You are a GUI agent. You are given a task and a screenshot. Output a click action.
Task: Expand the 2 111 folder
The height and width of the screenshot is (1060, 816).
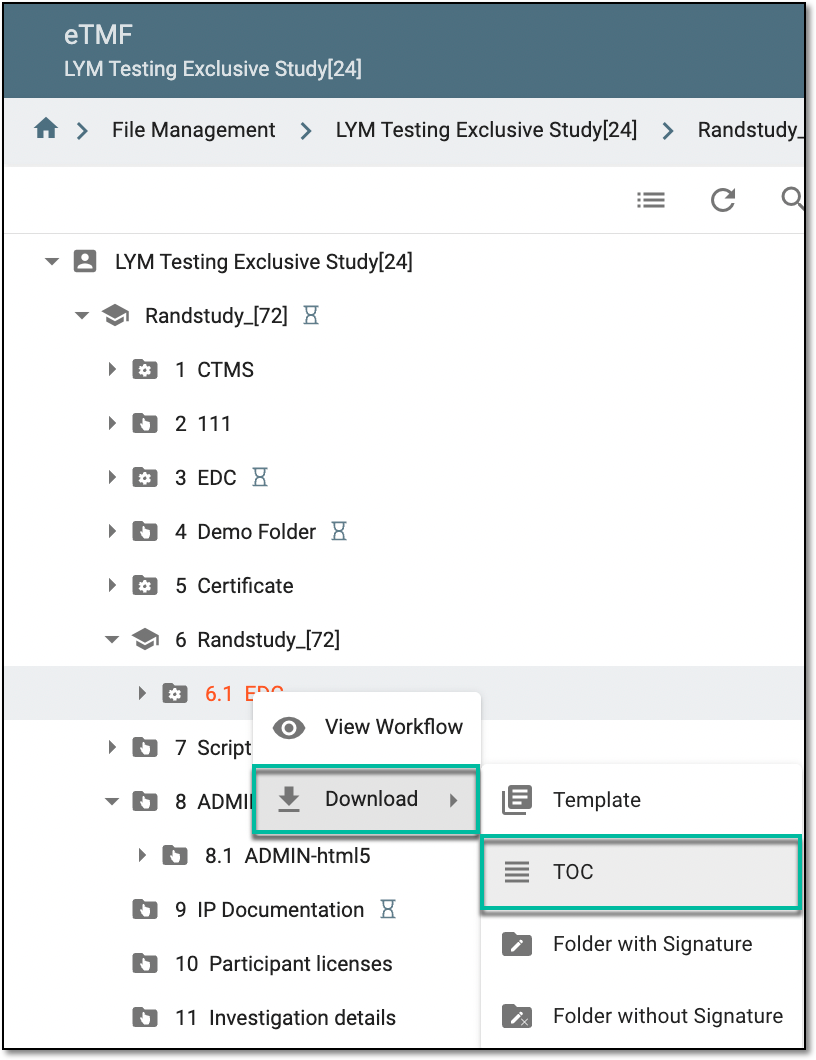coord(112,423)
